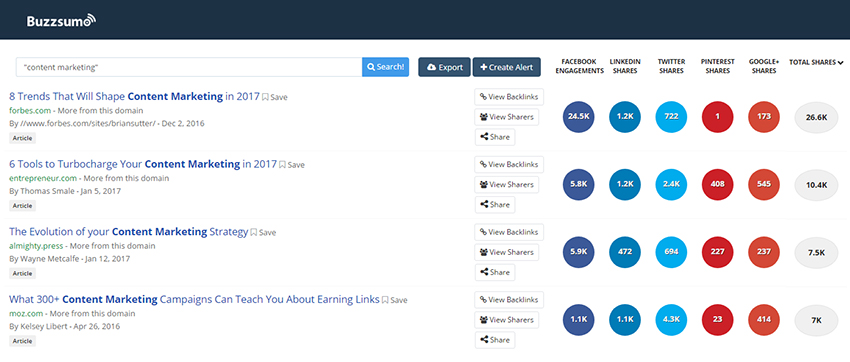
Task: View Backlinks for the entrepreneur.com article
Action: (509, 164)
